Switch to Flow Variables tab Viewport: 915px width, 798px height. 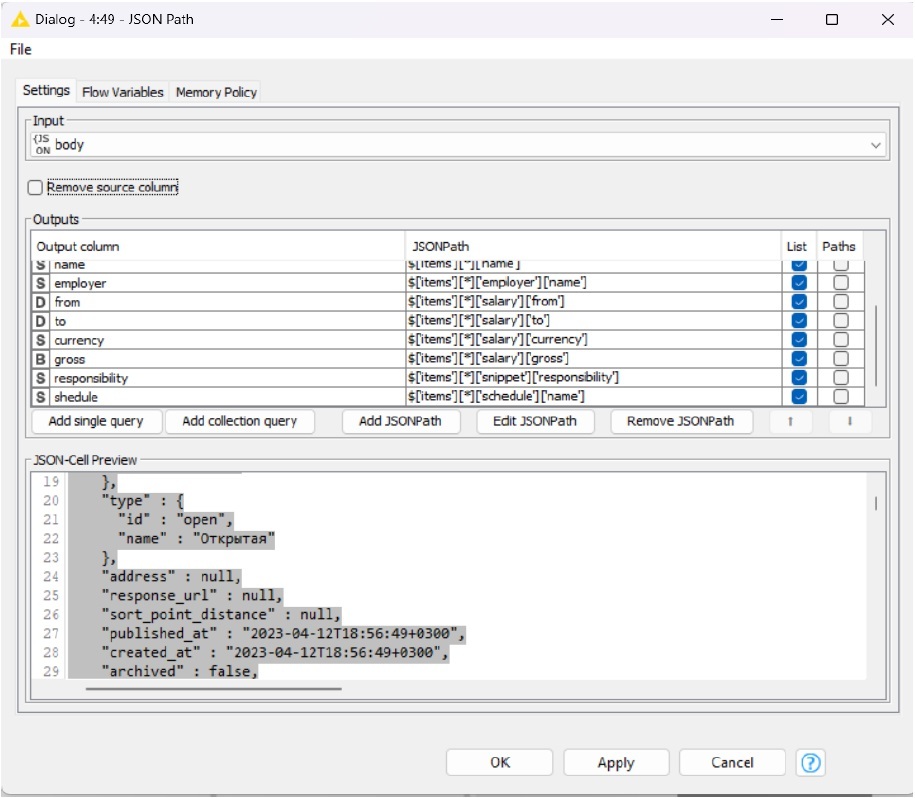click(x=122, y=92)
